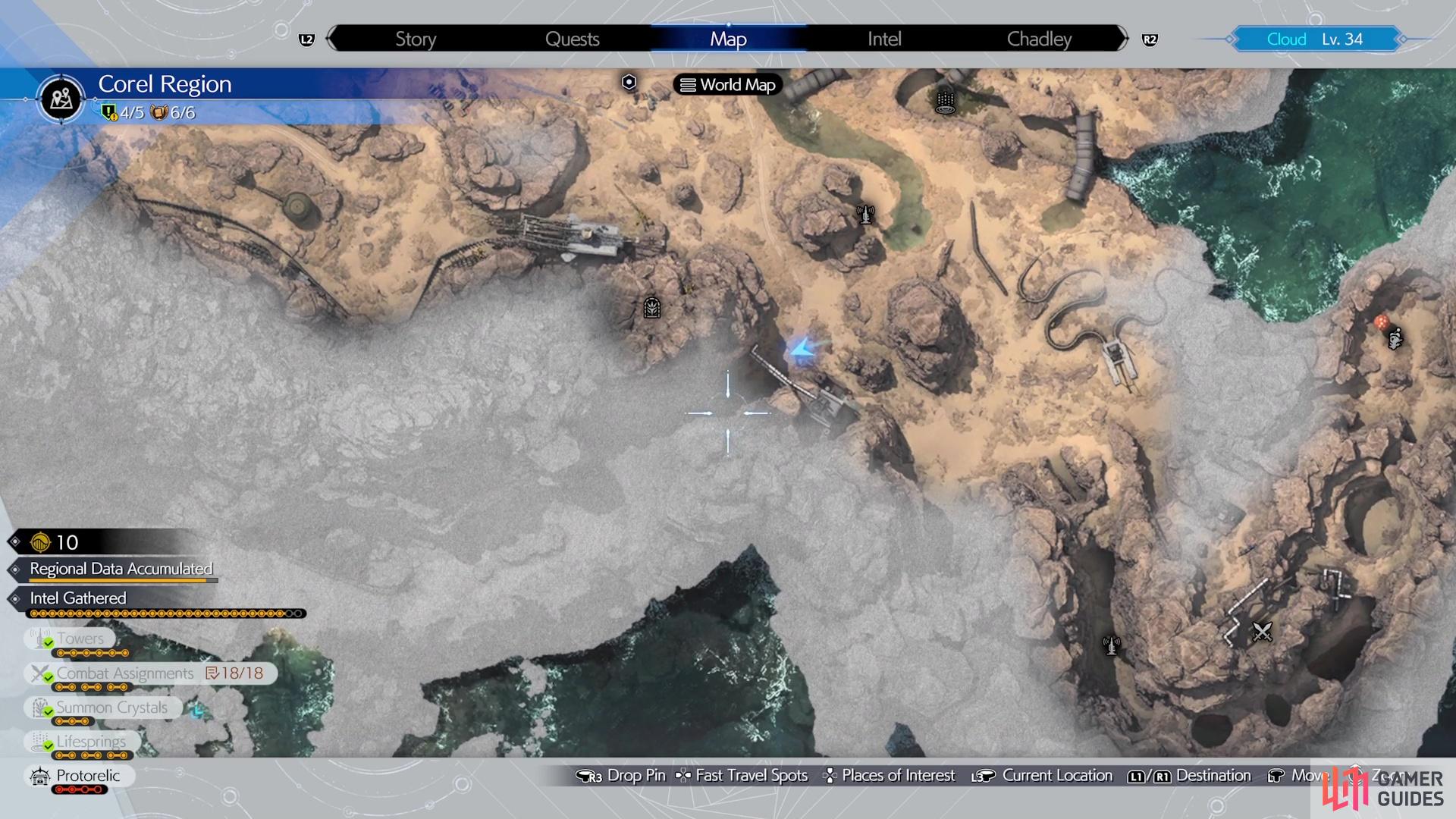Viewport: 1456px width, 819px height.
Task: Click the Corel Region title text
Action: [x=165, y=84]
